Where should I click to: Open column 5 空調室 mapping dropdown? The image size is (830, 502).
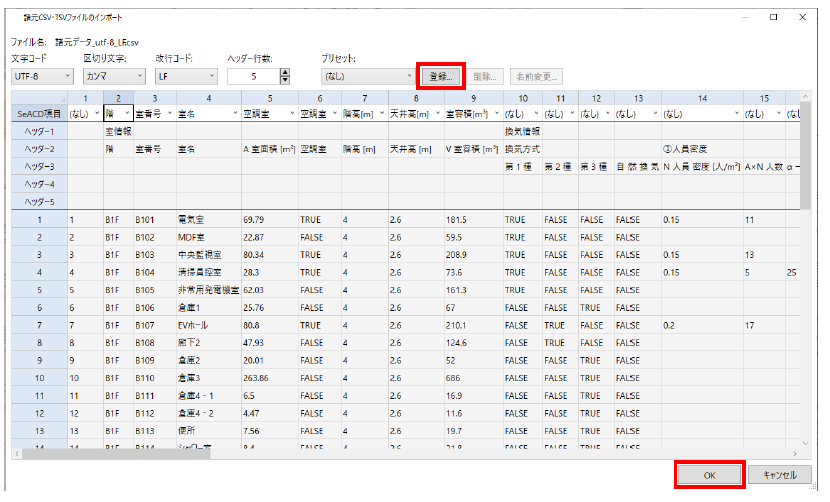291,114
